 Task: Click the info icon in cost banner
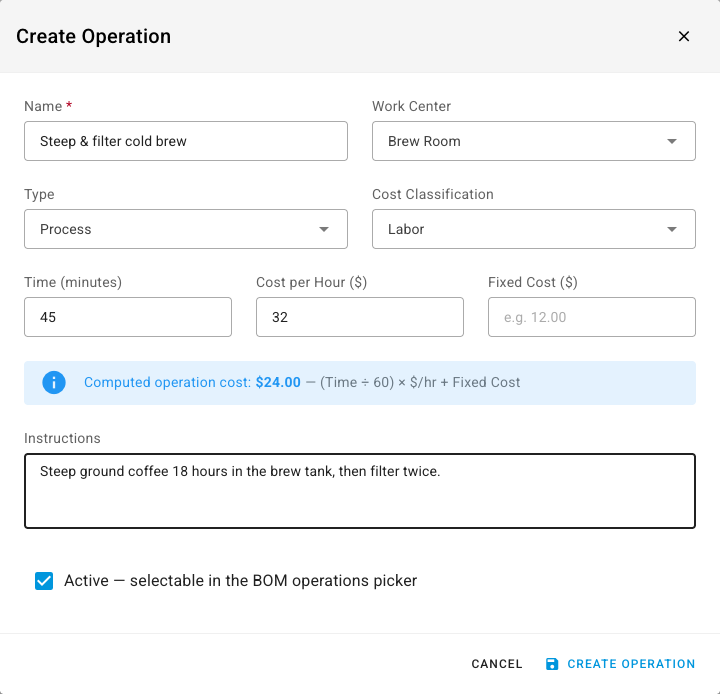point(54,383)
